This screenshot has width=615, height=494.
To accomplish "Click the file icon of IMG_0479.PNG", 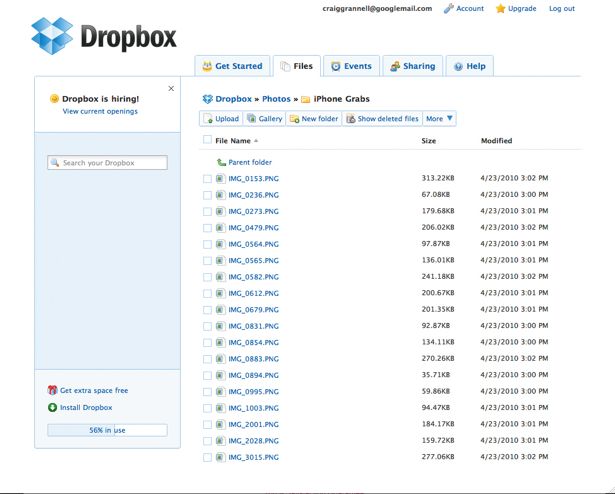I will [x=220, y=228].
